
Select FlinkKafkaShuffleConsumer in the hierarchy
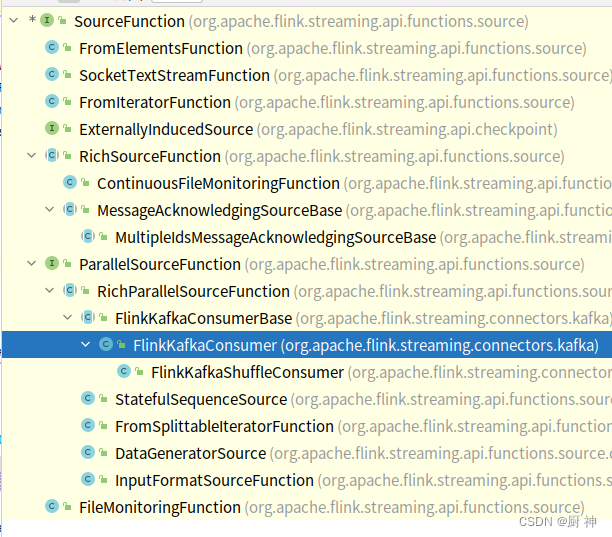pos(247,372)
